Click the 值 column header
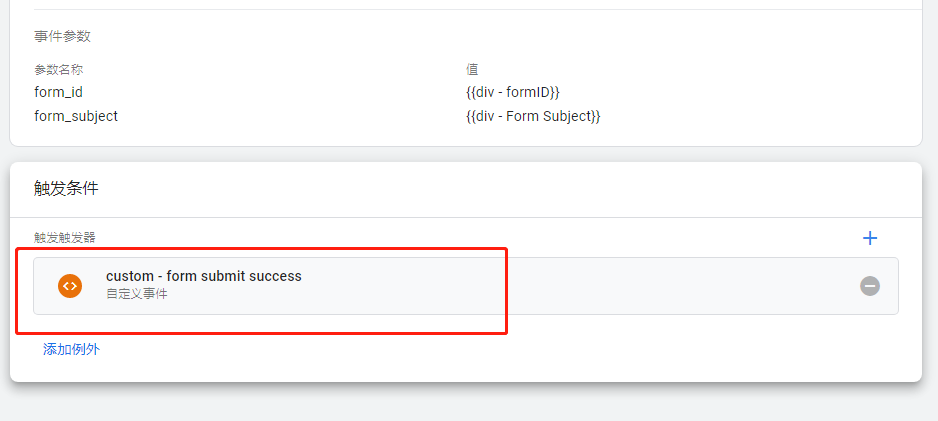The height and width of the screenshot is (421, 938). pos(472,70)
